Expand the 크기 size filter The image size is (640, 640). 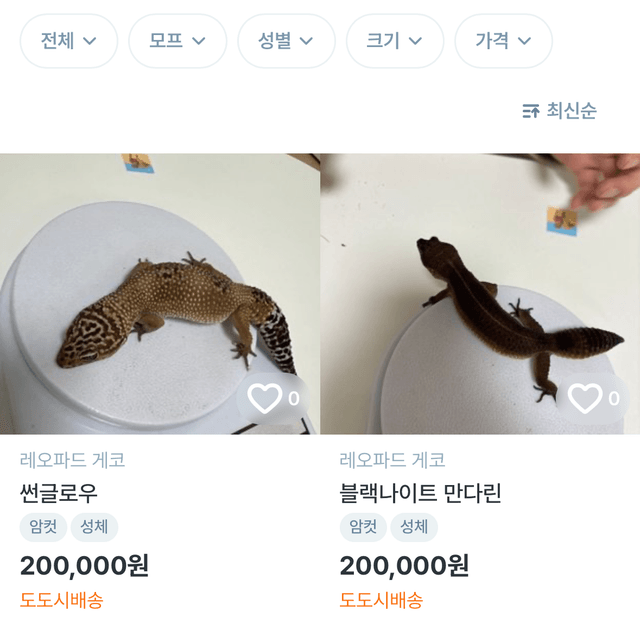click(394, 41)
